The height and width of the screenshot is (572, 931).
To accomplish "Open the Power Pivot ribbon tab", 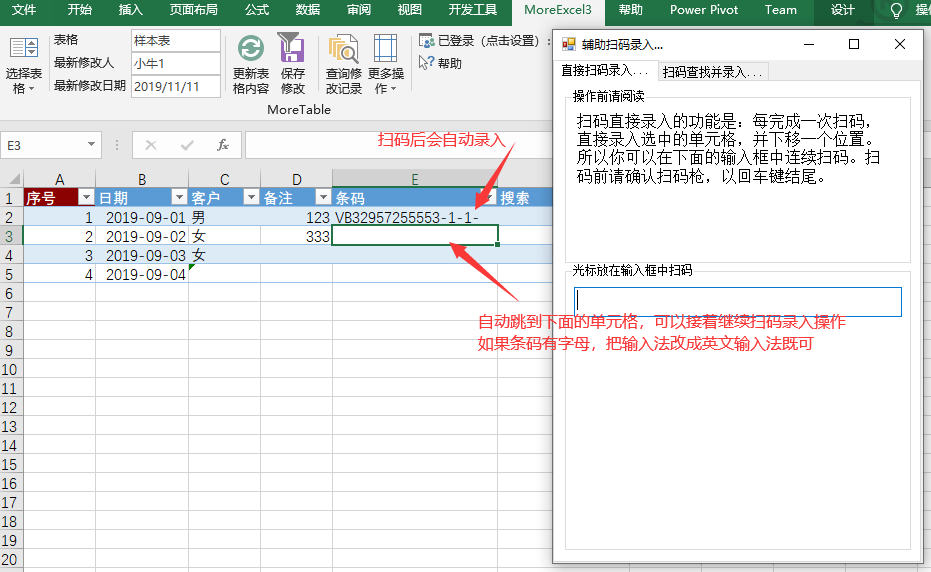I will click(x=704, y=10).
